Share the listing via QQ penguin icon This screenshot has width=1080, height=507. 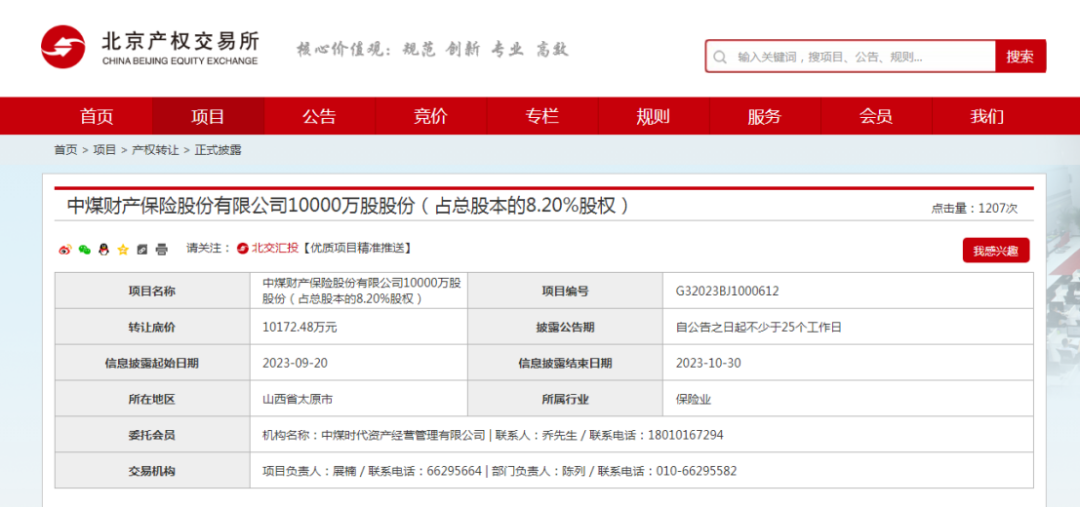(103, 249)
